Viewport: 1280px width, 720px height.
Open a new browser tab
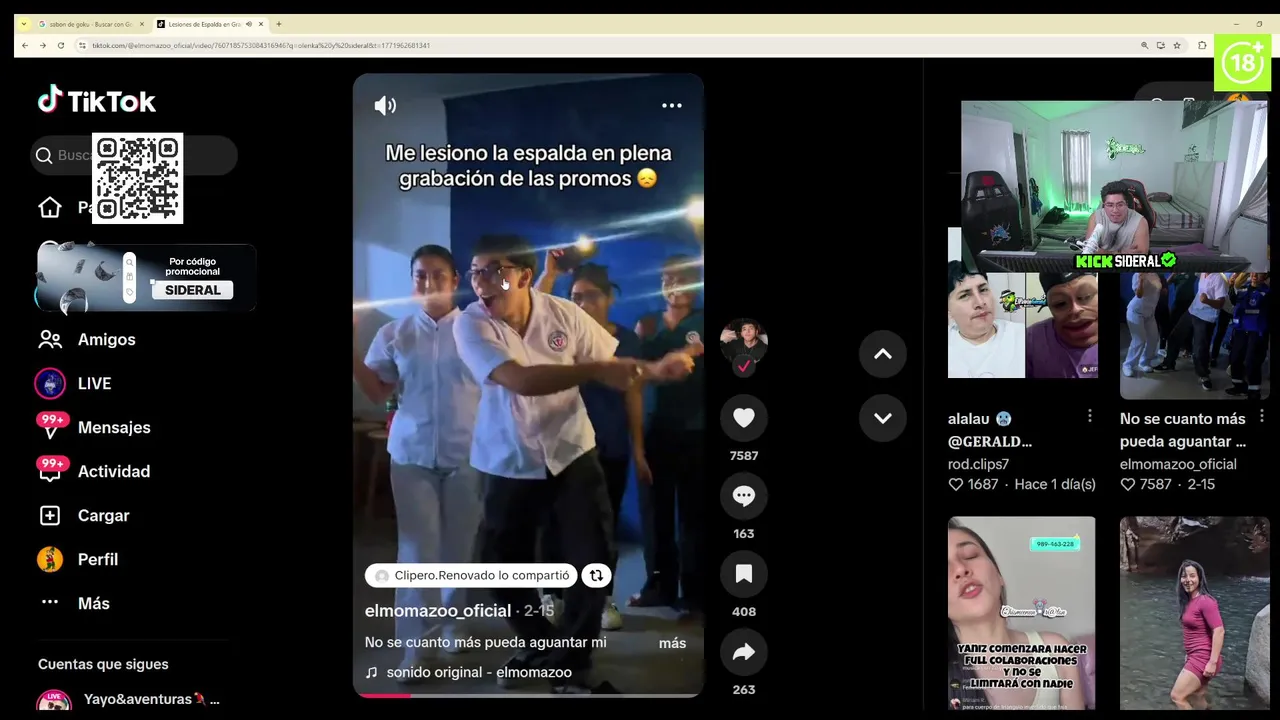(279, 24)
